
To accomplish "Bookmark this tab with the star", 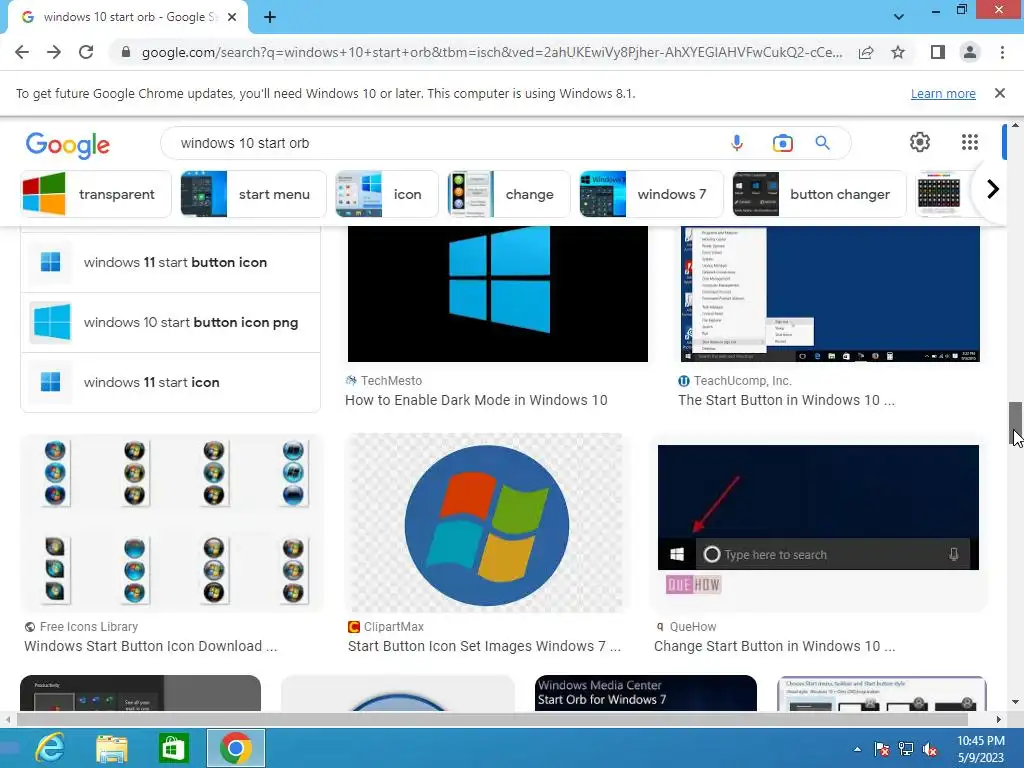I will point(898,52).
